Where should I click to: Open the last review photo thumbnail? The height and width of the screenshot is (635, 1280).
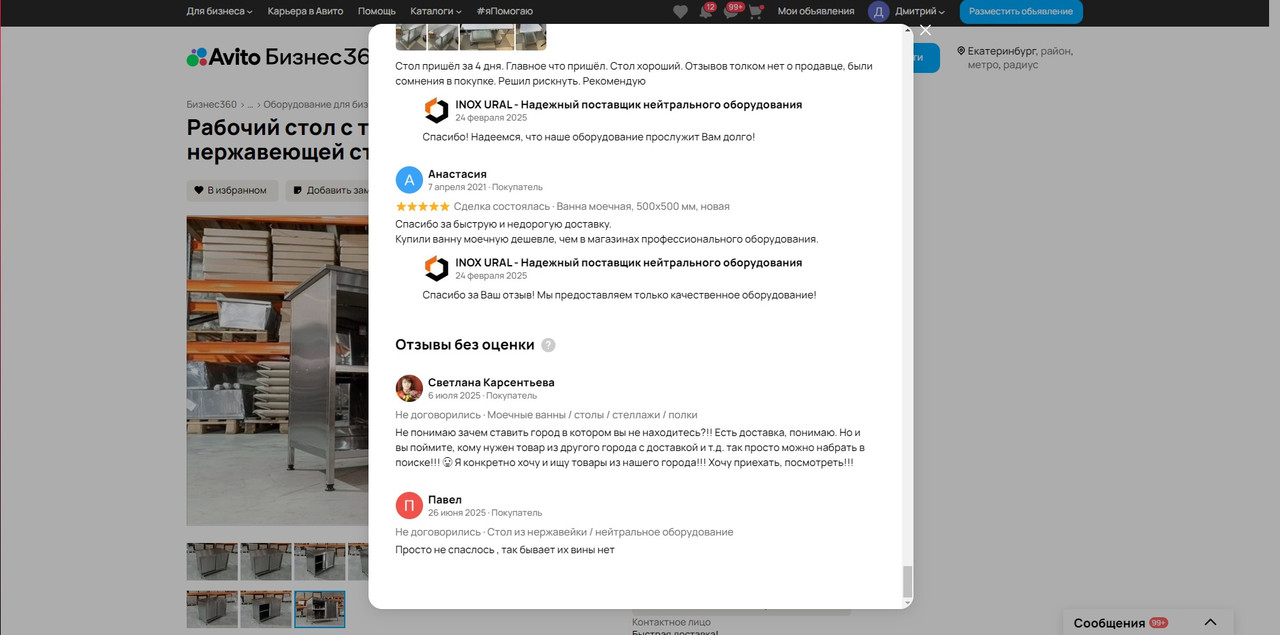(531, 37)
